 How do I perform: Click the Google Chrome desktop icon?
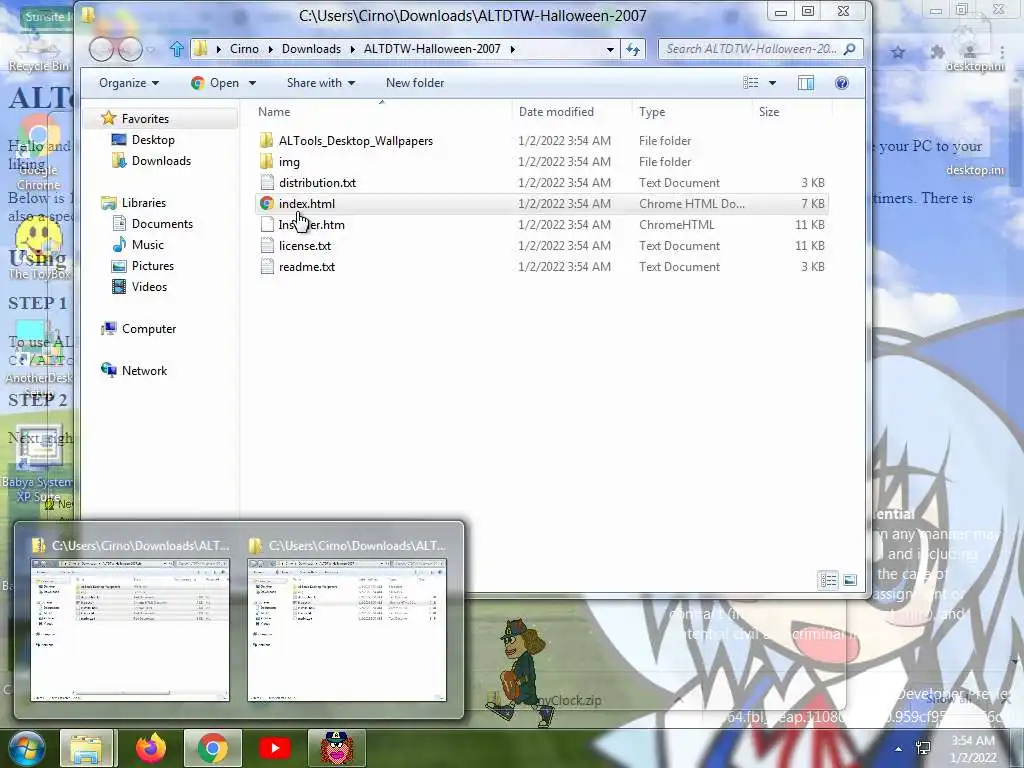38,153
